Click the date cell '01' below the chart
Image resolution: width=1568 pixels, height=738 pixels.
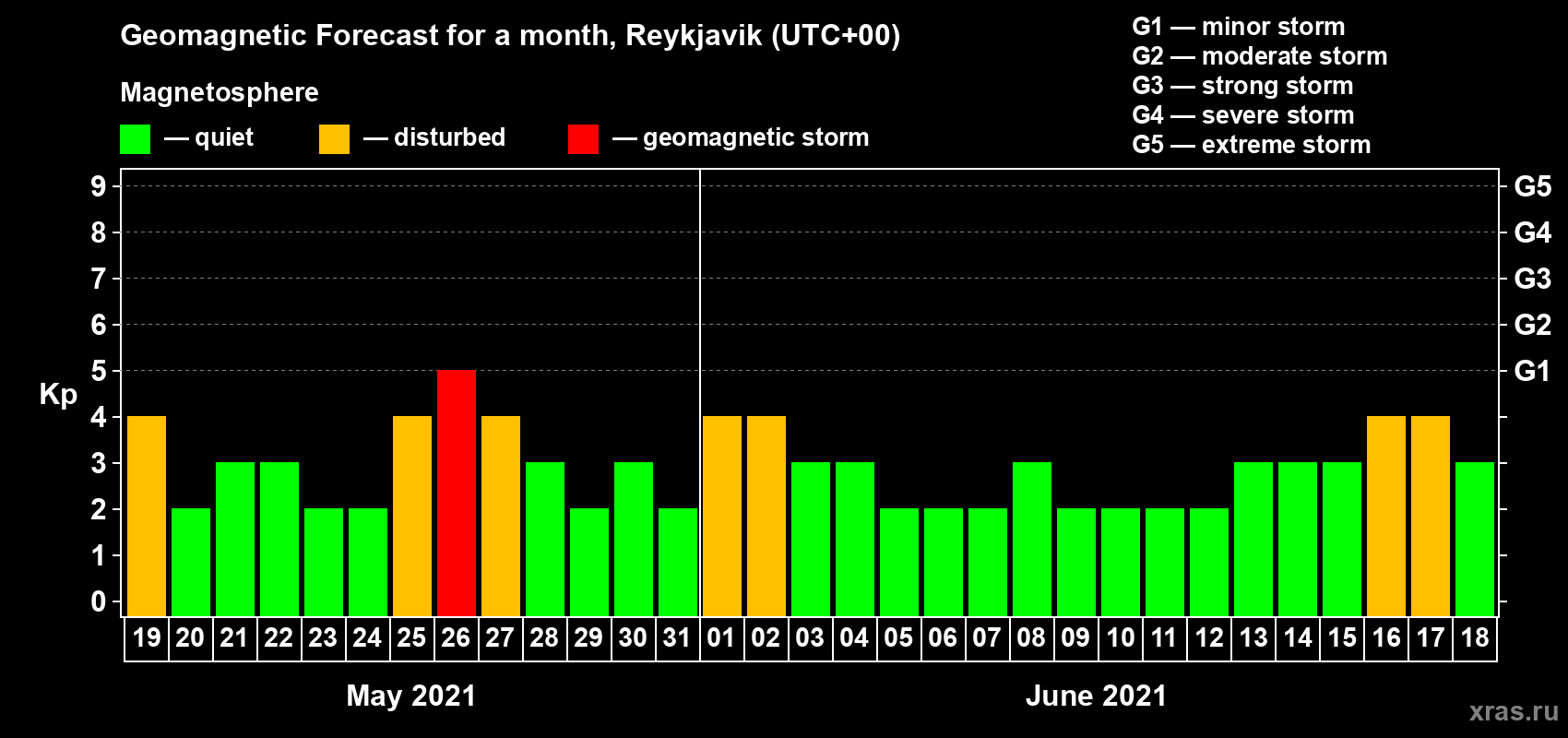[x=722, y=638]
